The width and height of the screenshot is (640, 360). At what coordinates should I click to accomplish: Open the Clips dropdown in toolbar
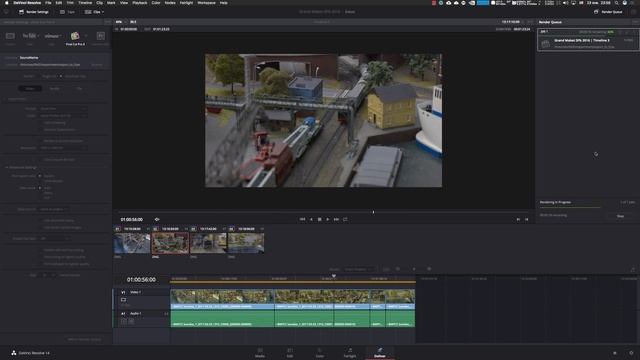[x=94, y=12]
